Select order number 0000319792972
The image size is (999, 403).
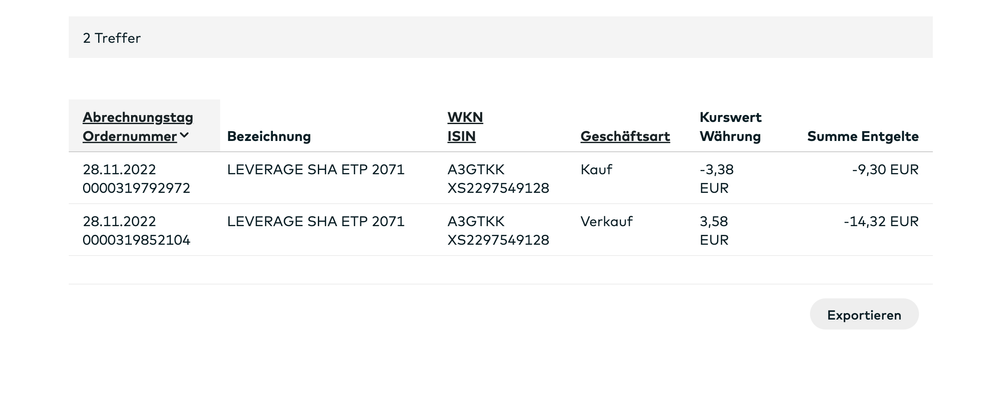(x=137, y=188)
